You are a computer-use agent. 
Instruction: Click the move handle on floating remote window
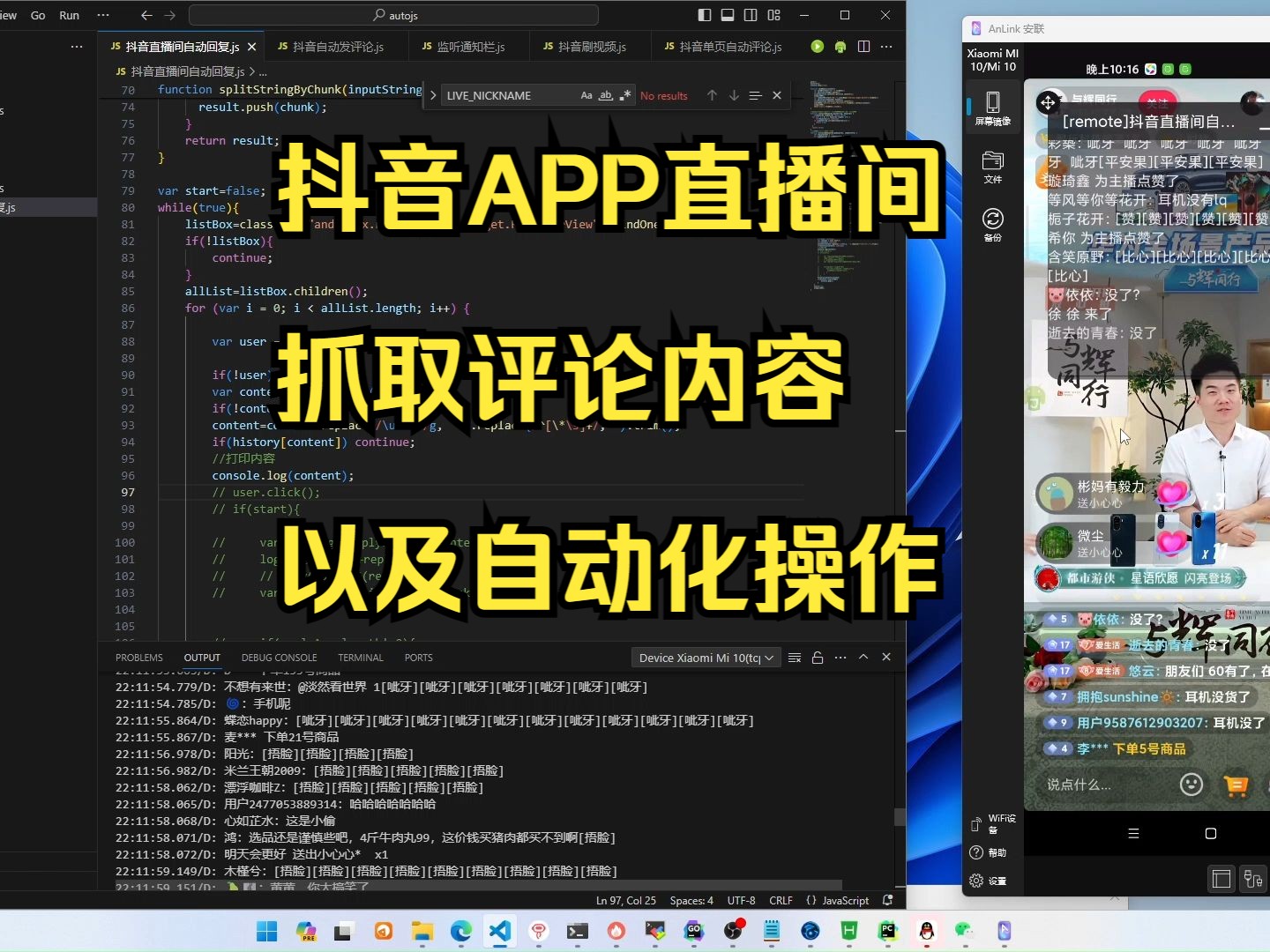(x=1048, y=103)
